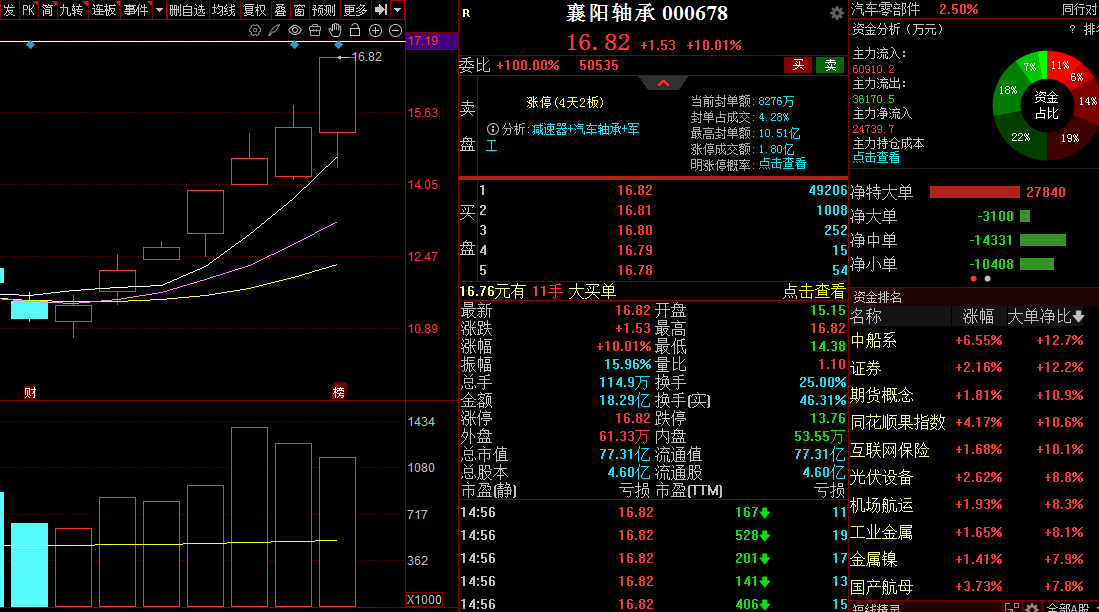Open 证券 row in fund ranking
This screenshot has width=1099, height=612.
pos(974,368)
